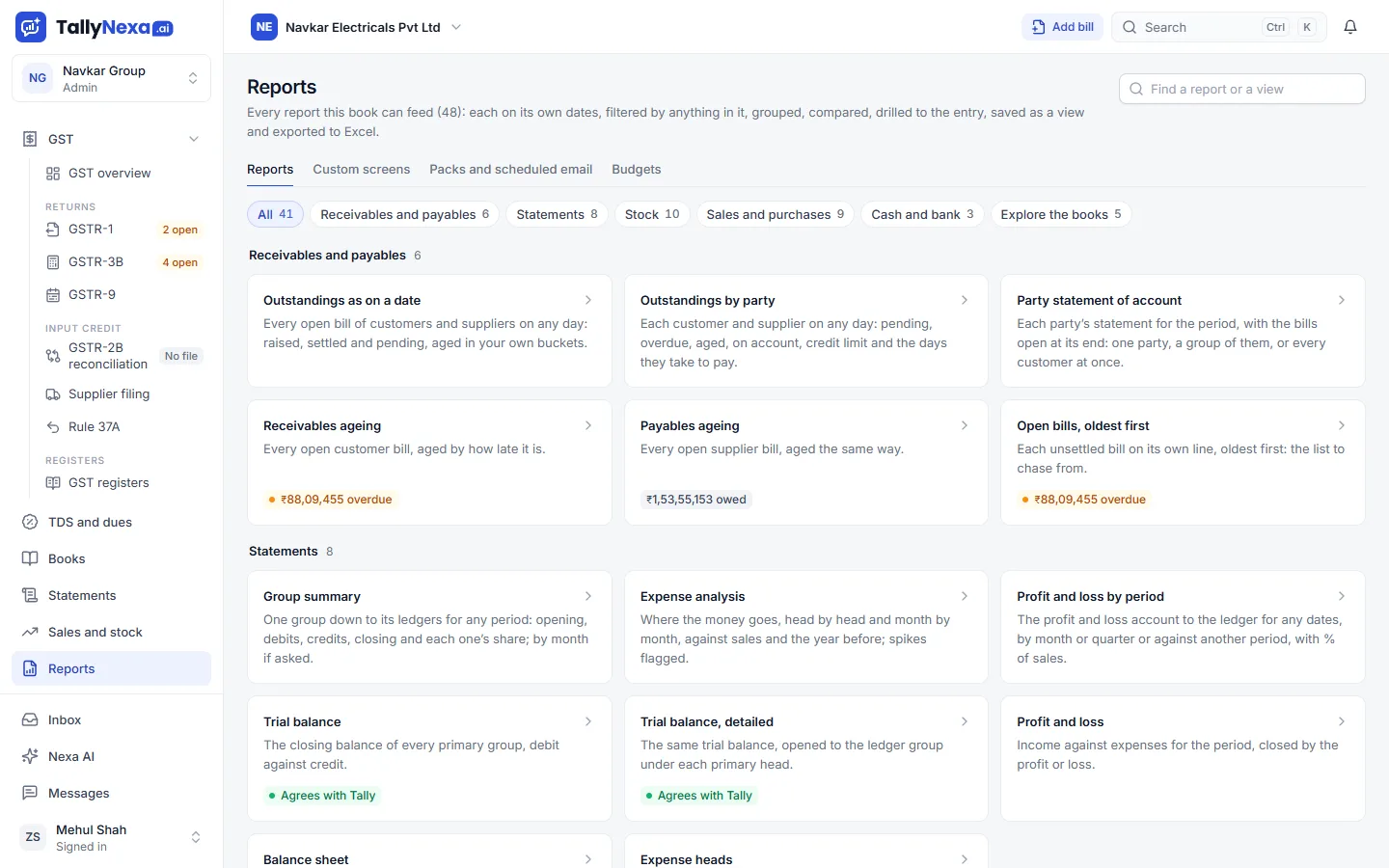
Task: Click the Add bill button
Action: click(x=1062, y=27)
